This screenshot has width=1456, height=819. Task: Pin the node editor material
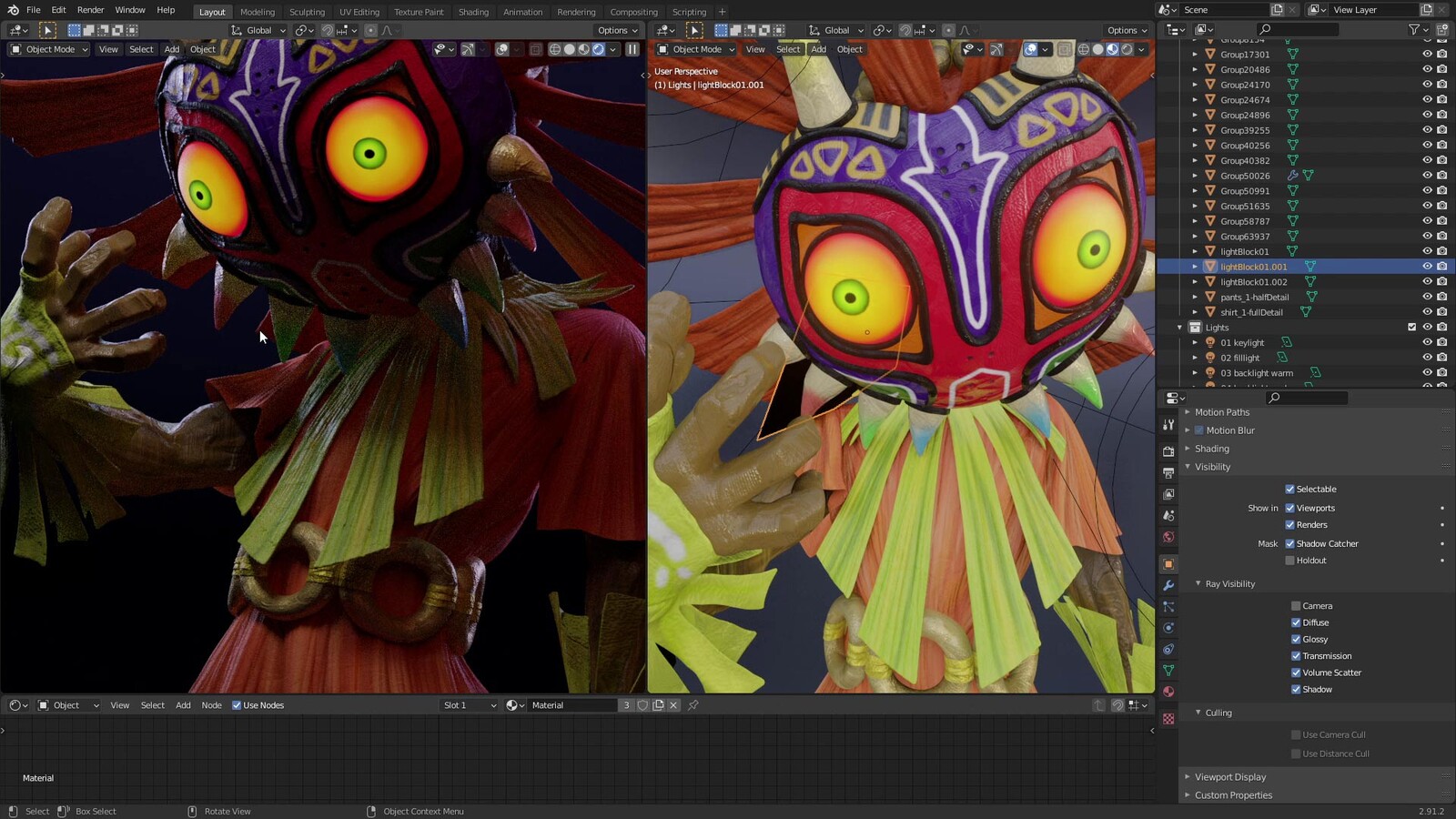coord(693,705)
